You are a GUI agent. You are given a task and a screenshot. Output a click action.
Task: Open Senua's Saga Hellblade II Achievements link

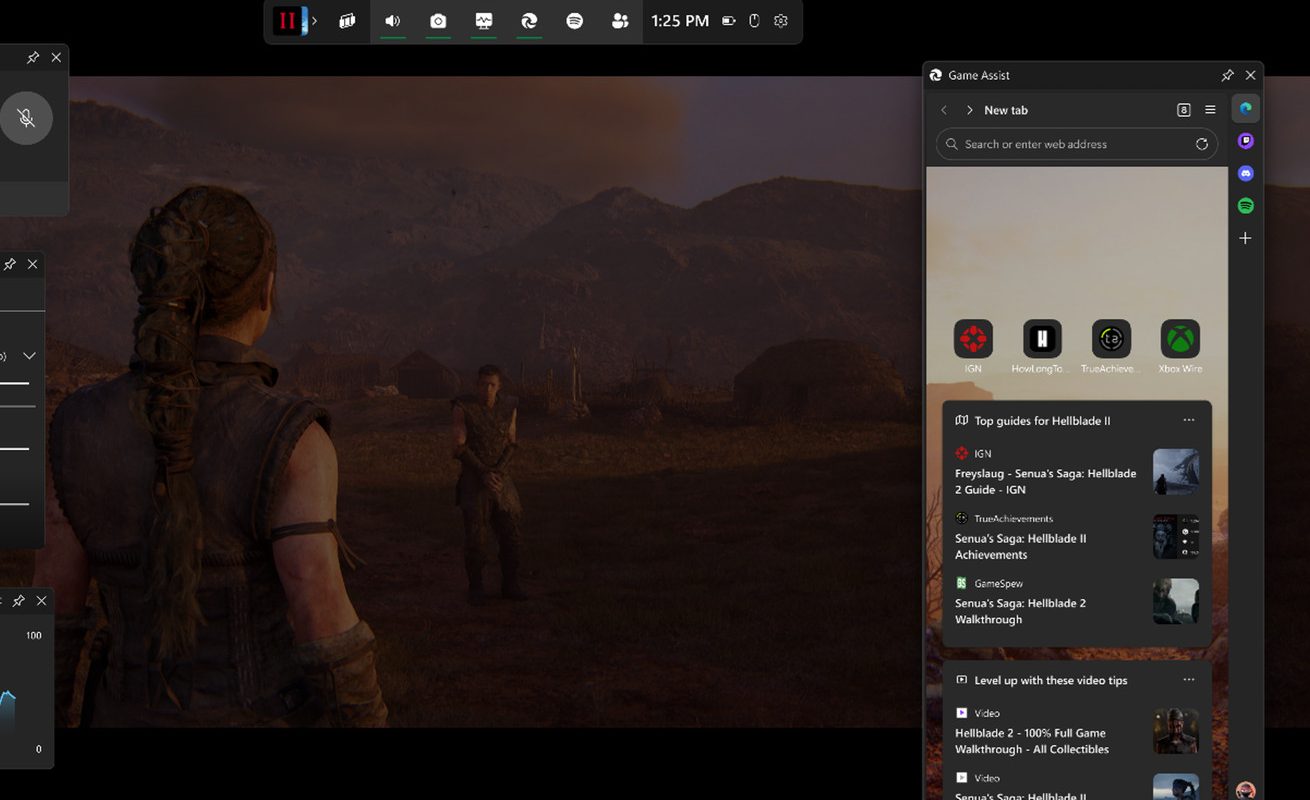coord(1020,546)
